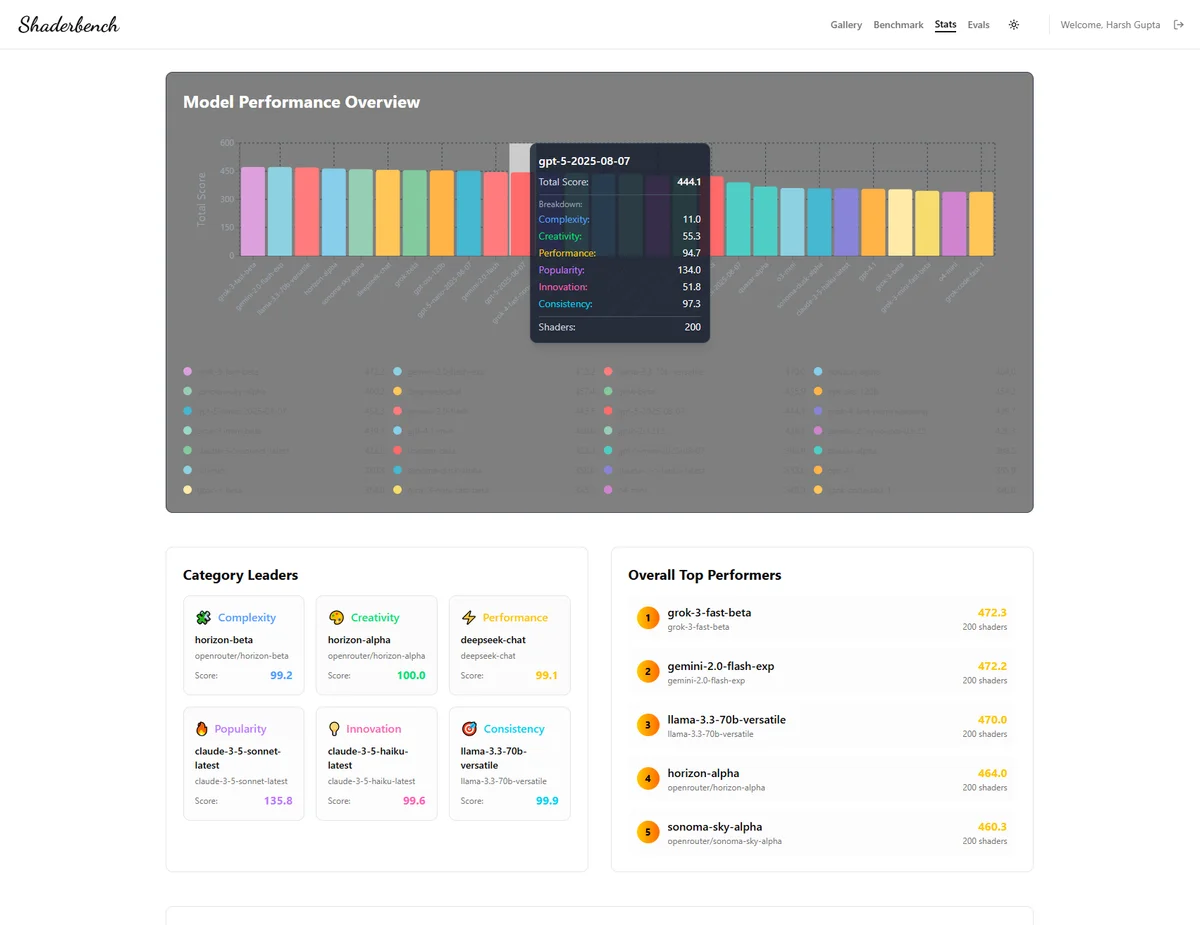Click the rightmost orange bar in the chart
The width and height of the screenshot is (1200, 925).
(x=981, y=223)
